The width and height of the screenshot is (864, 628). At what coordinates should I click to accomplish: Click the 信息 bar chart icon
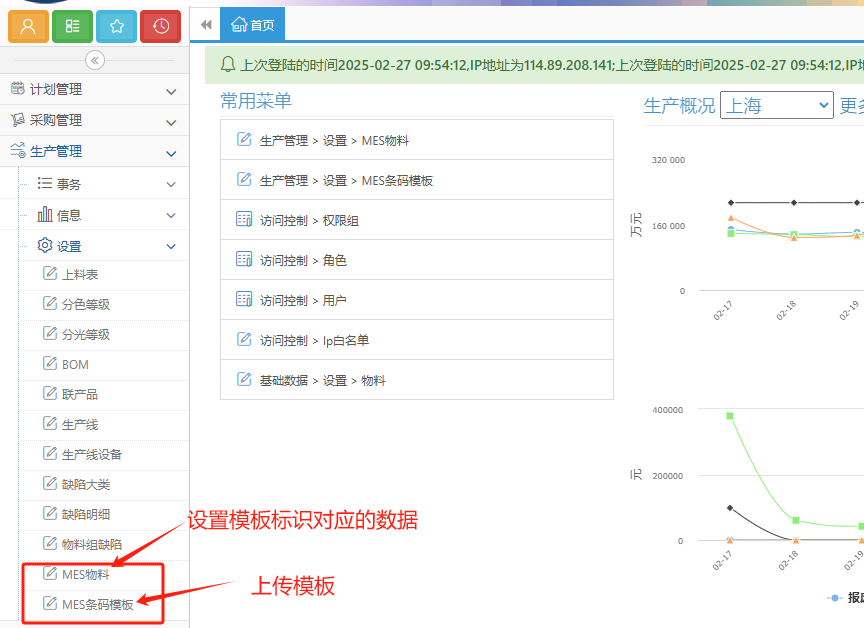coord(45,214)
